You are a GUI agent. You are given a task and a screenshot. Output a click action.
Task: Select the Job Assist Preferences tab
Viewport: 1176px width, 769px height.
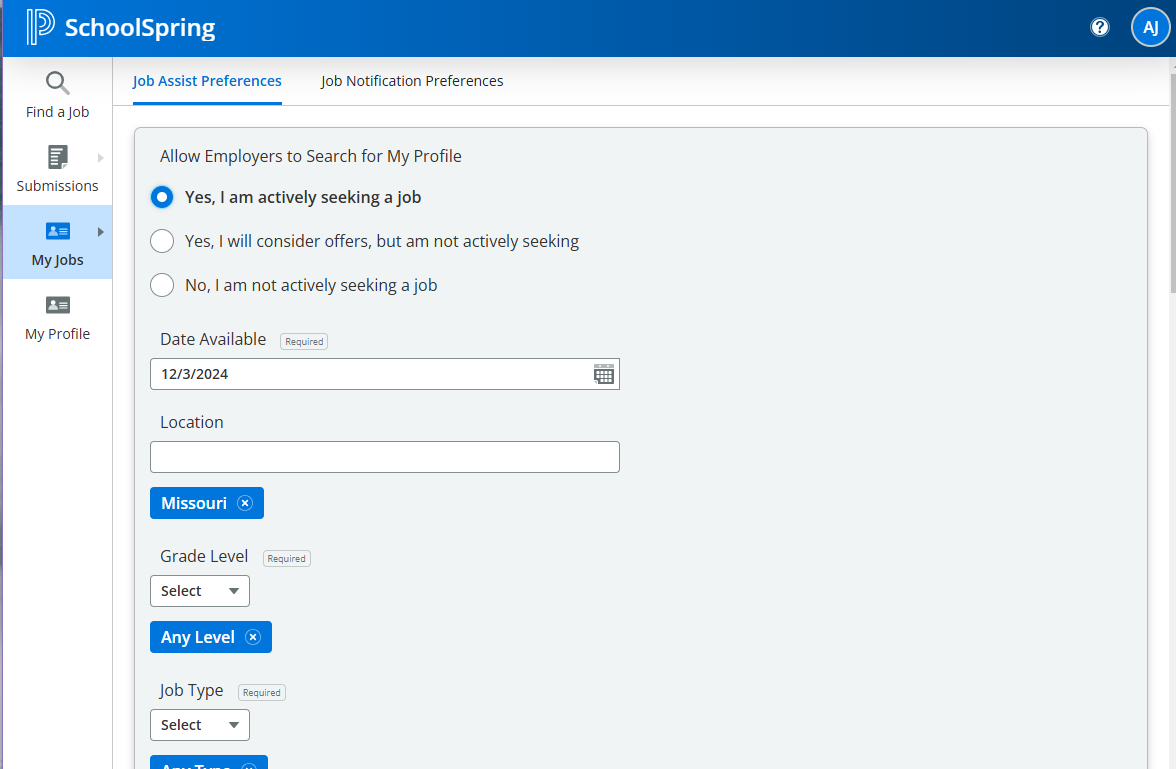click(207, 81)
